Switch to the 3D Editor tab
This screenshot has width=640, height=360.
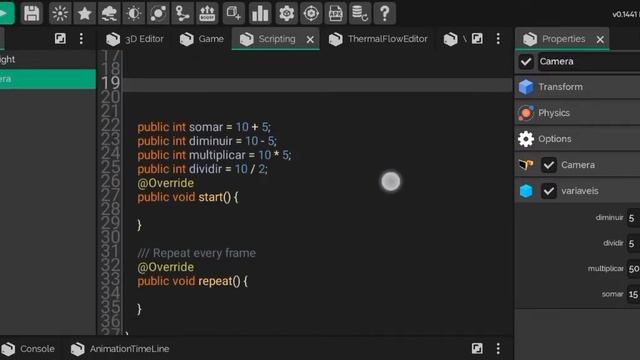[135, 39]
